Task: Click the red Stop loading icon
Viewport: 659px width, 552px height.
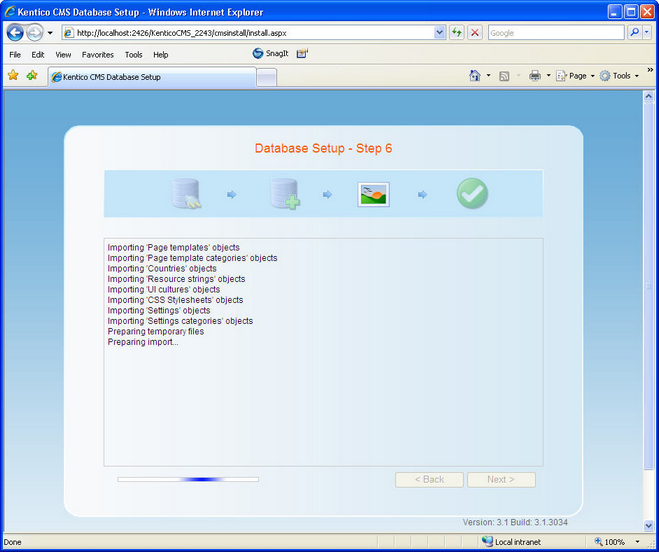Action: pyautogui.click(x=475, y=33)
